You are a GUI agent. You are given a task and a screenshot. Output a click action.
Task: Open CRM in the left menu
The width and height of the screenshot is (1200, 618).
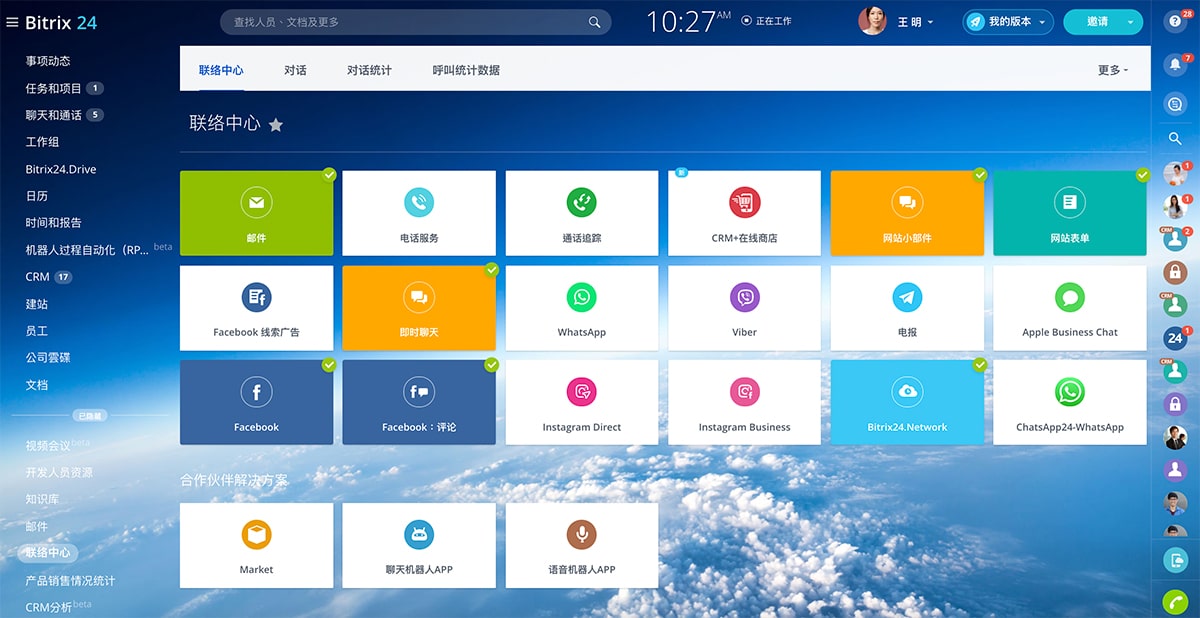[37, 277]
